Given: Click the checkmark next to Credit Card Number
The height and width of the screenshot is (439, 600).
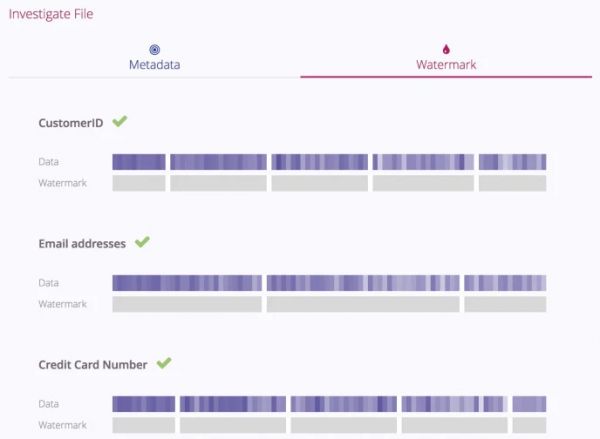Looking at the screenshot, I should point(164,363).
